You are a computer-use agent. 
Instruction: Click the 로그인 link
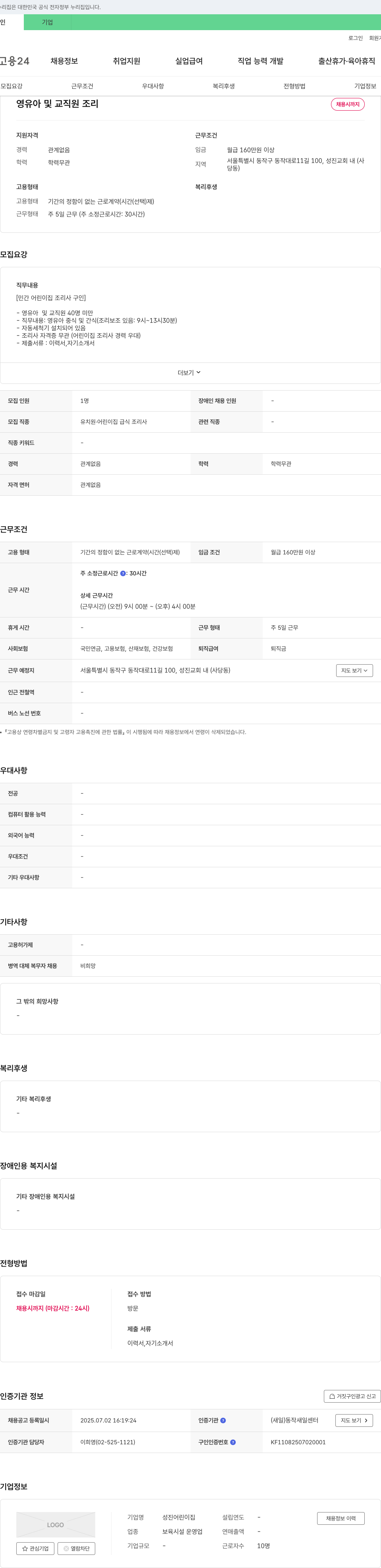tap(355, 38)
